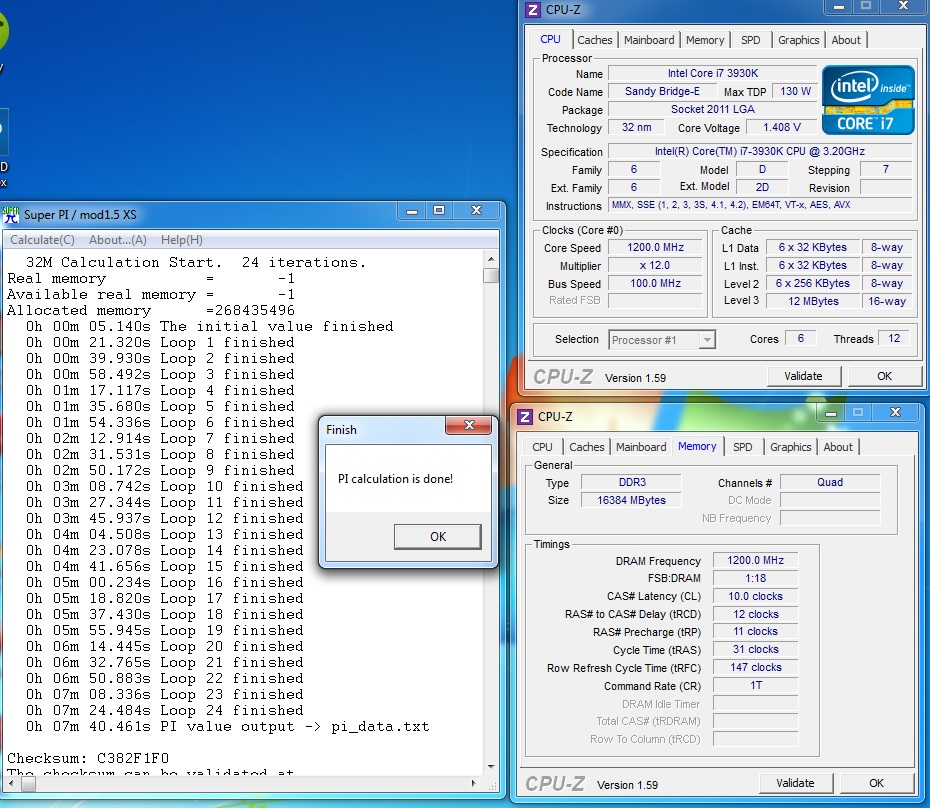Switch to Caches tab in lower CPU-Z window
The image size is (930, 808).
click(587, 447)
